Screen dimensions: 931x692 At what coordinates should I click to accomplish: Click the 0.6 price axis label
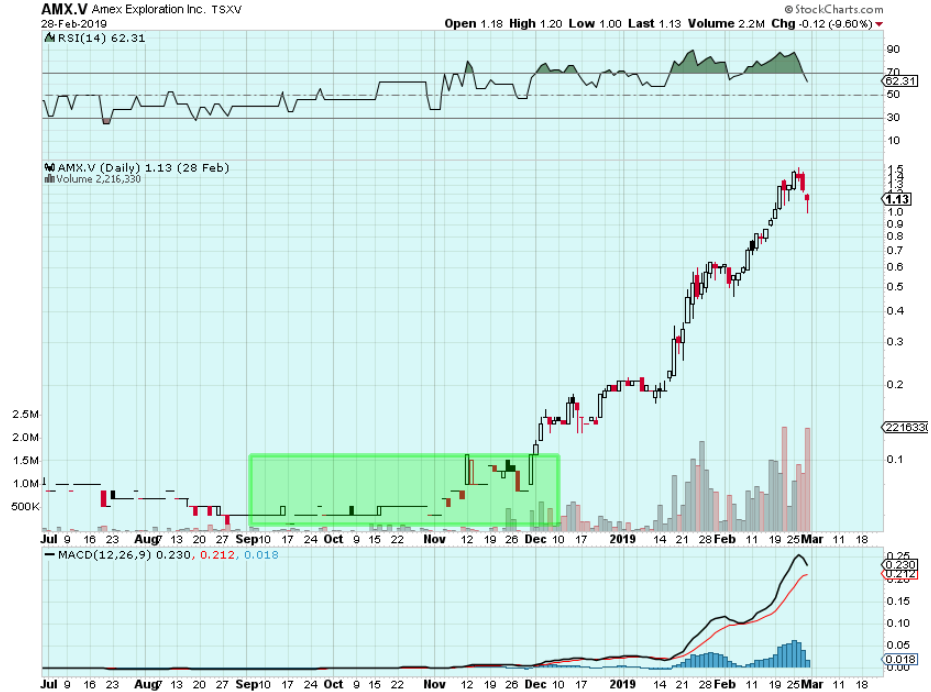pos(895,267)
